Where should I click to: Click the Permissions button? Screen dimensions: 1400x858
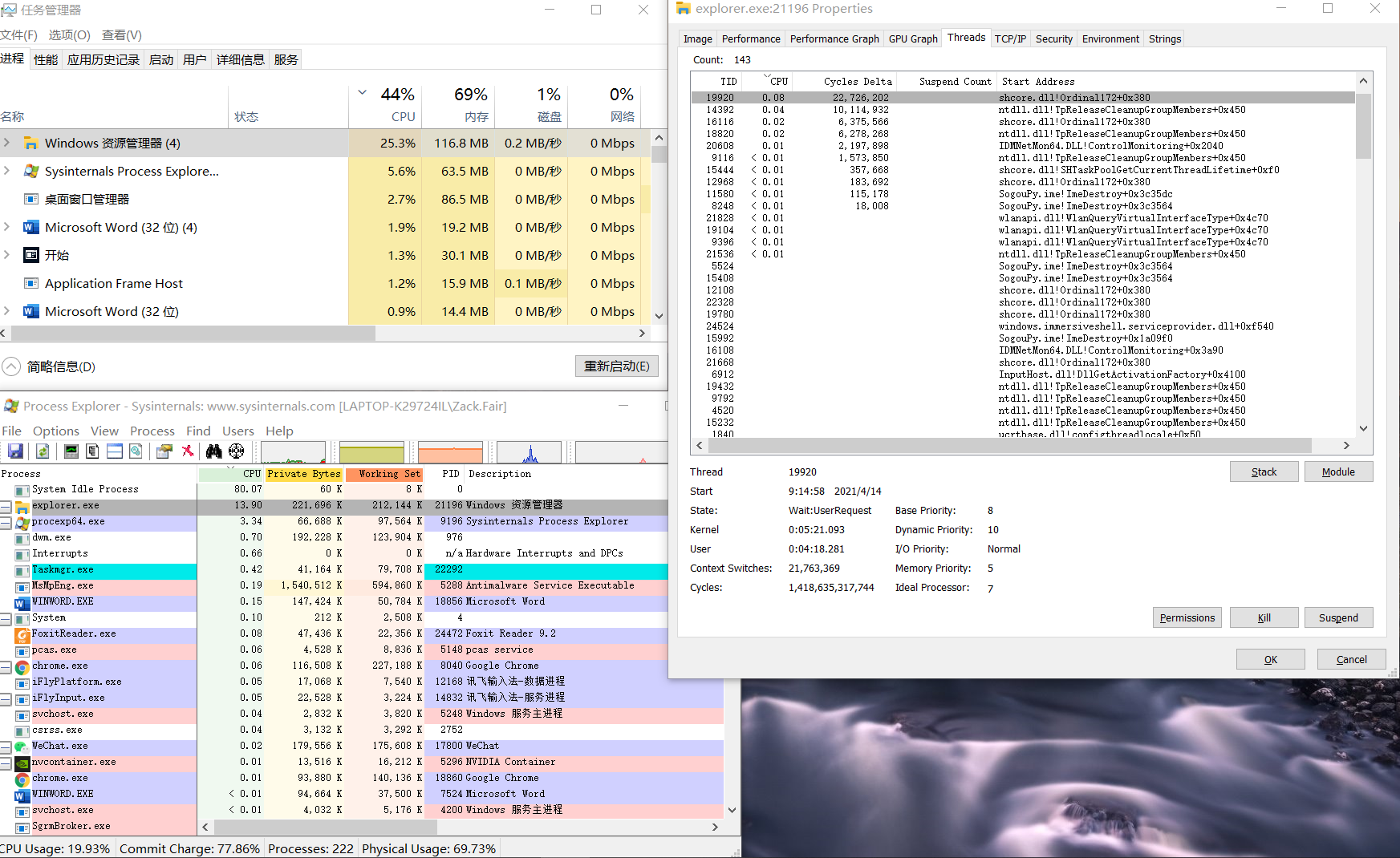click(1187, 617)
